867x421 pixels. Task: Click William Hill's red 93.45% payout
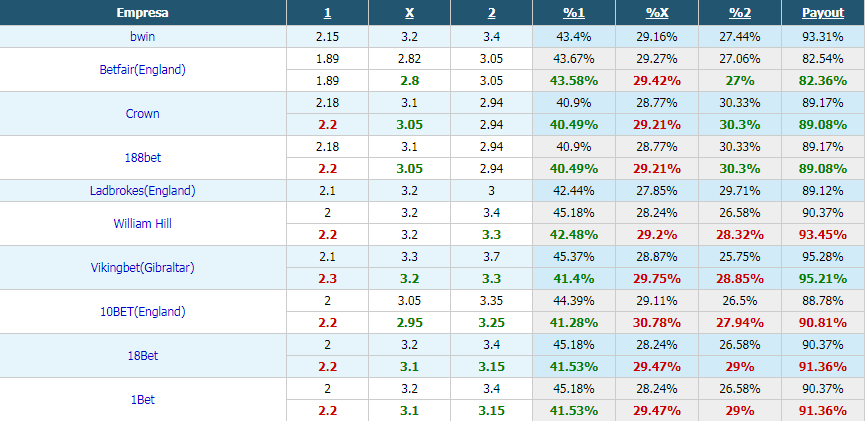click(x=823, y=235)
